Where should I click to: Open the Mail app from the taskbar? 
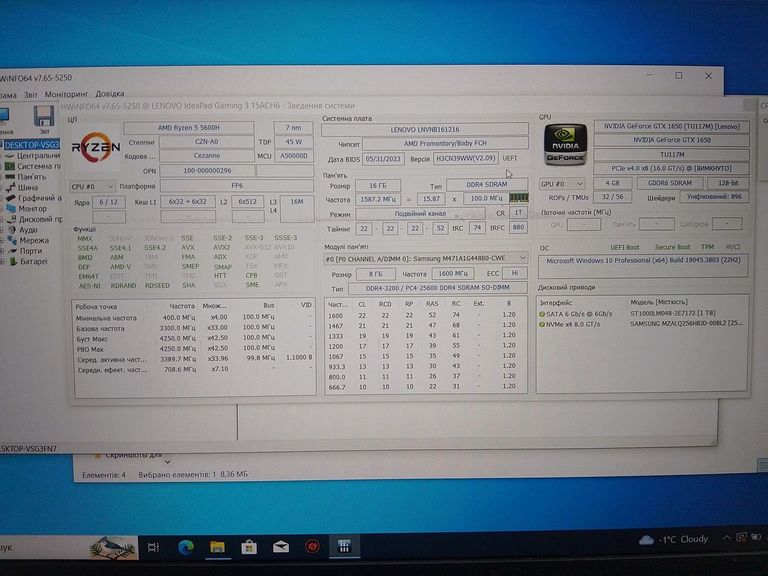tap(281, 546)
